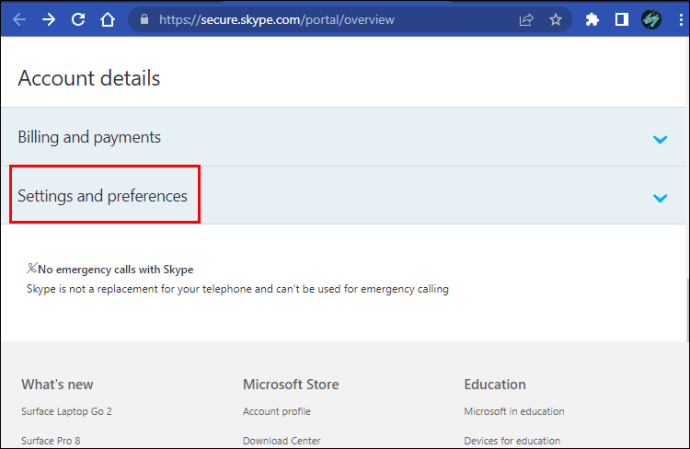This screenshot has height=449, width=690.
Task: Click the 'Skype is not a replacement' sentence
Action: point(238,289)
